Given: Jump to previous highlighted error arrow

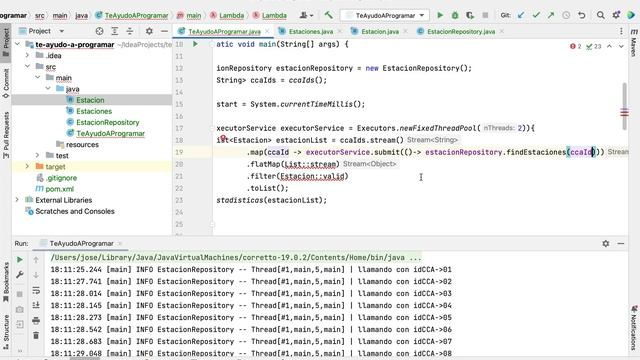Looking at the screenshot, I should click(609, 47).
